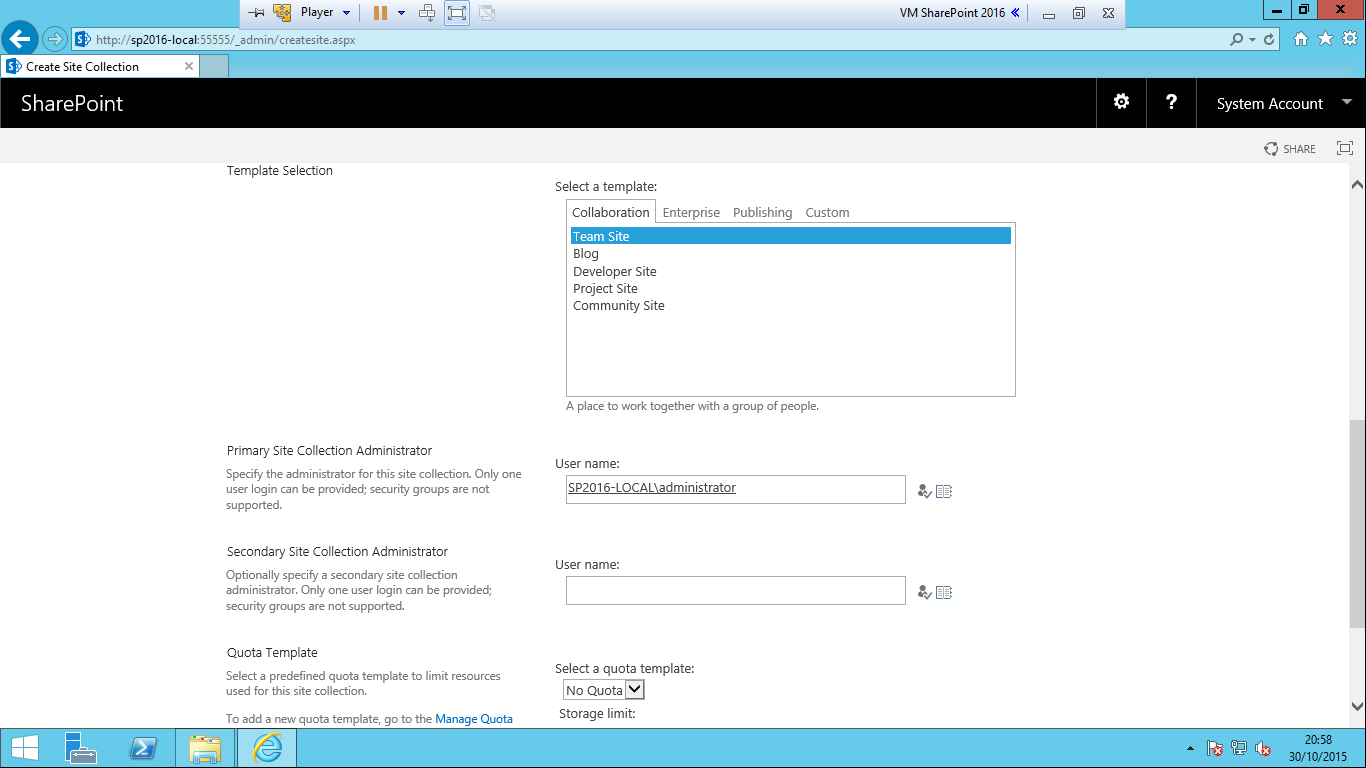Switch to the Collaboration template tab
Screen dimensions: 1366x768
point(610,212)
